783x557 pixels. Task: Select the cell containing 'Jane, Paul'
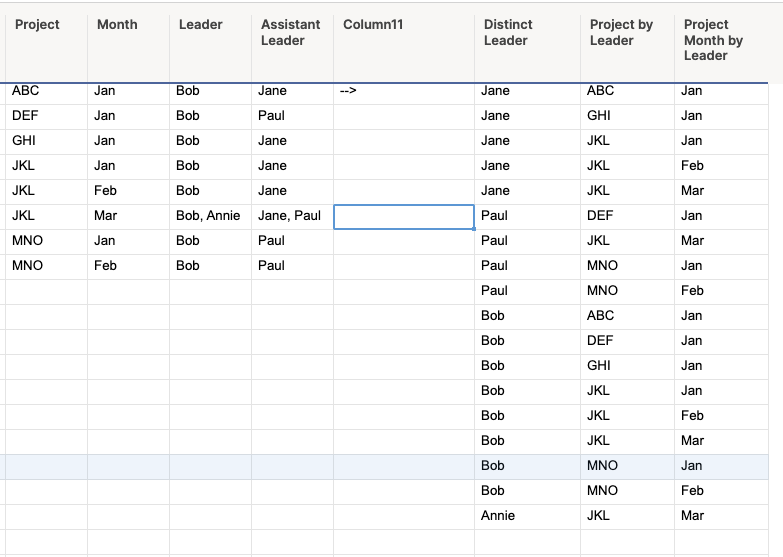pyautogui.click(x=290, y=216)
